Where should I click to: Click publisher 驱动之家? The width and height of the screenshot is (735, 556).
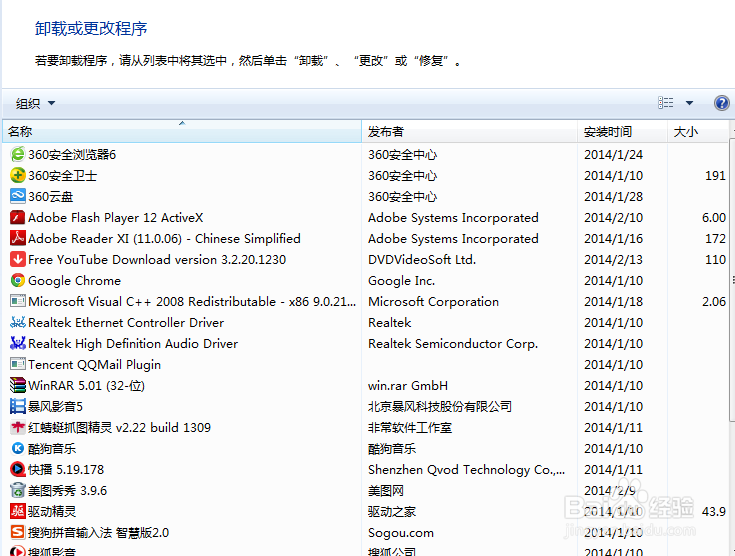pyautogui.click(x=392, y=511)
